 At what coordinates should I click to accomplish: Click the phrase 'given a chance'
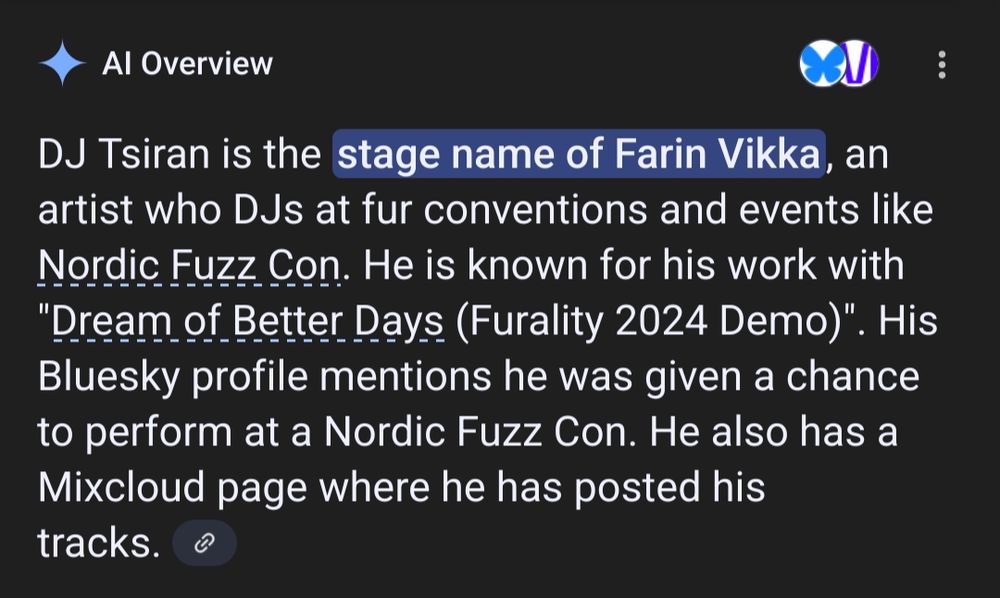[782, 376]
